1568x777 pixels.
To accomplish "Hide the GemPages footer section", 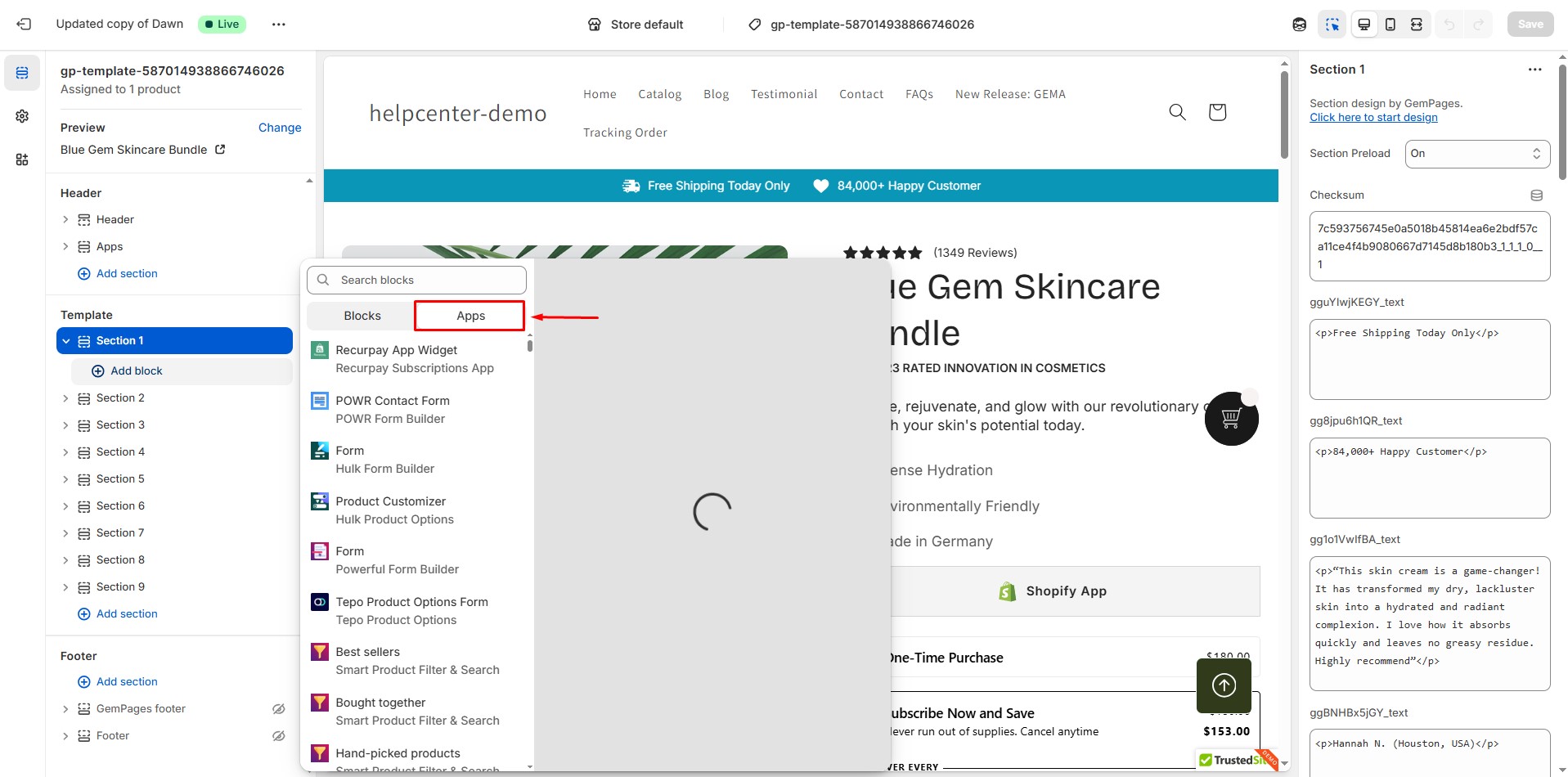I will point(279,708).
